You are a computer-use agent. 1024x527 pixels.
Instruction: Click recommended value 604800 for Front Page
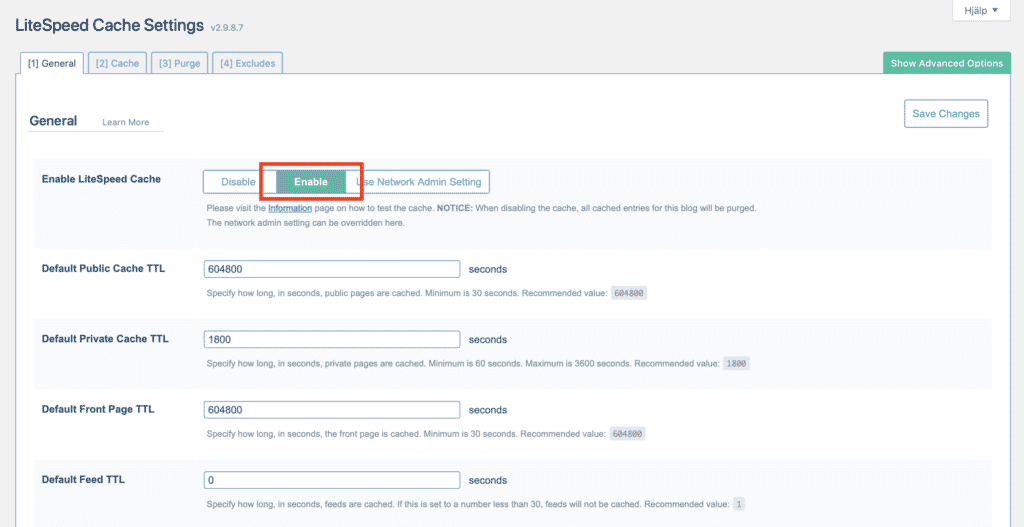click(628, 434)
